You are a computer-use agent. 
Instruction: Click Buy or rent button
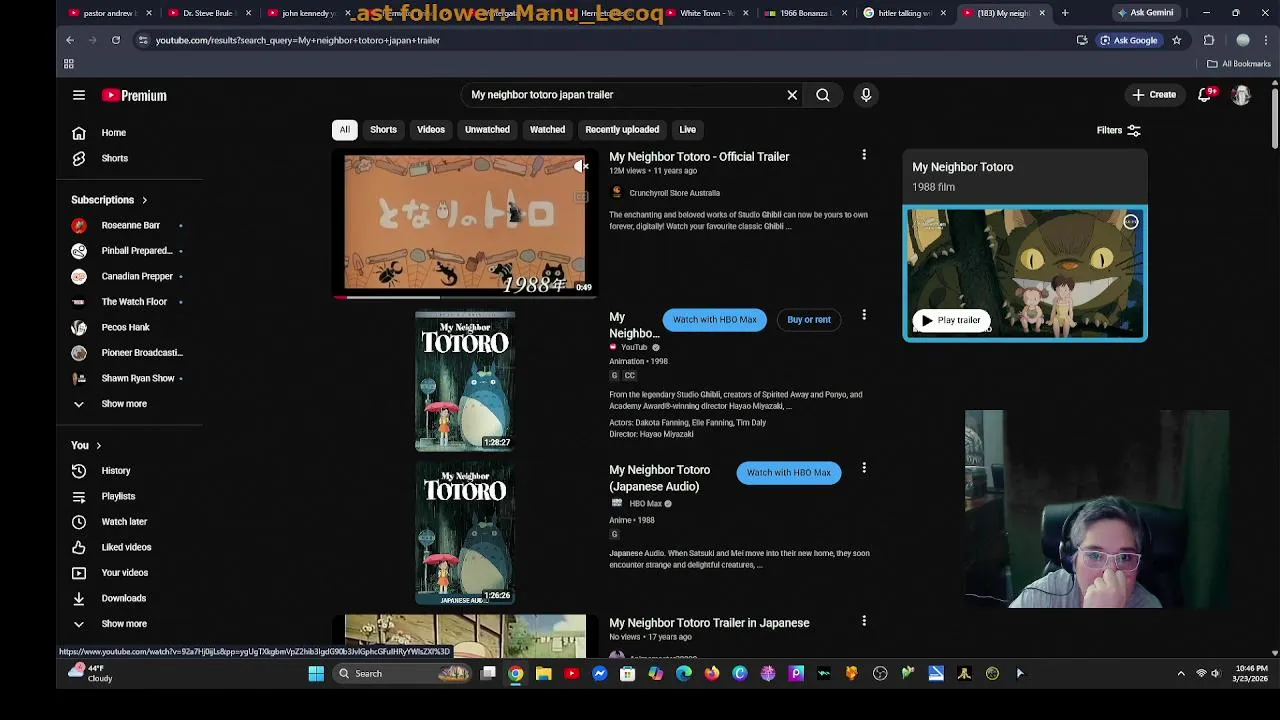coord(809,320)
